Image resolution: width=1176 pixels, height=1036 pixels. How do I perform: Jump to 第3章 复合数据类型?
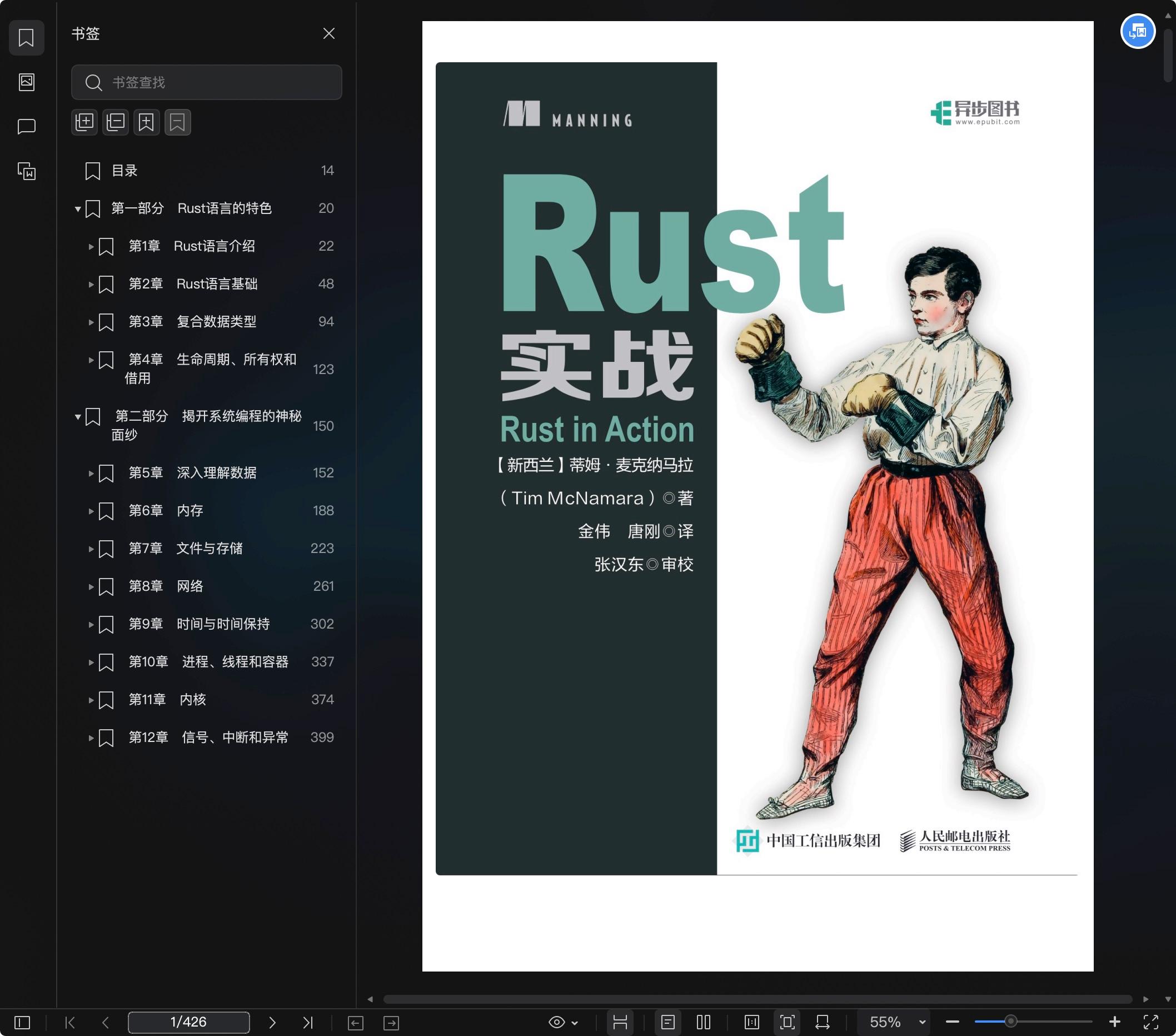click(x=192, y=322)
